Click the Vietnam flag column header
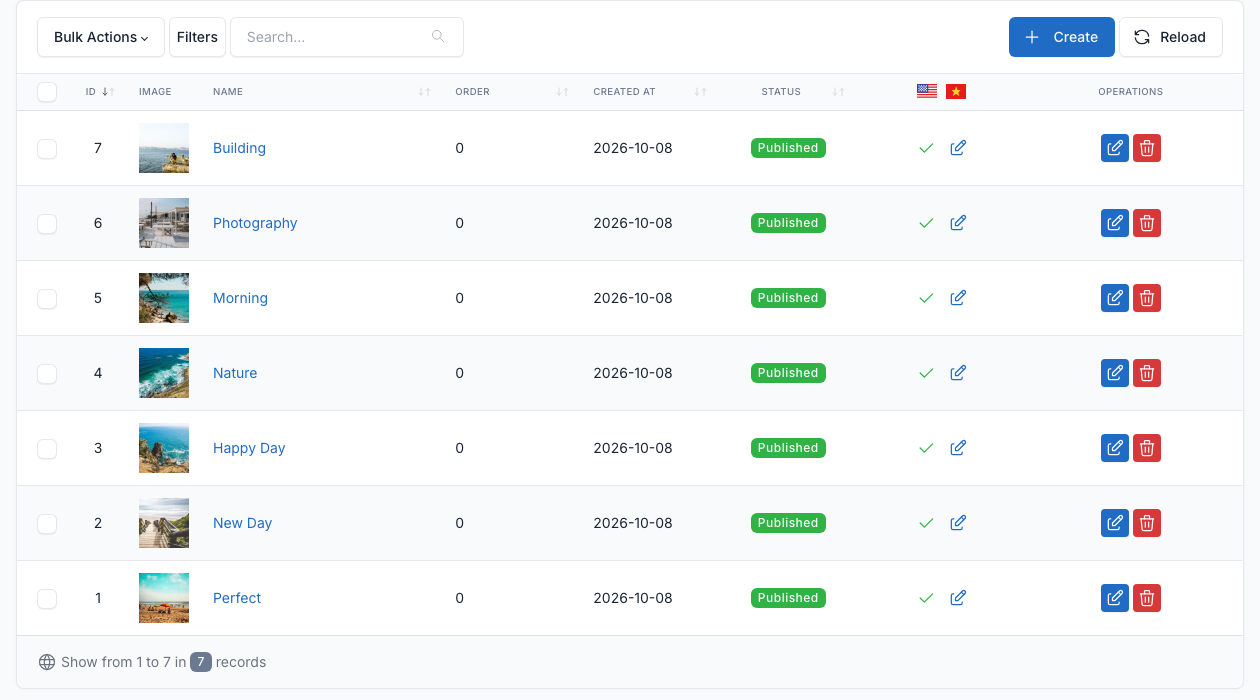1260x700 pixels. [x=956, y=91]
